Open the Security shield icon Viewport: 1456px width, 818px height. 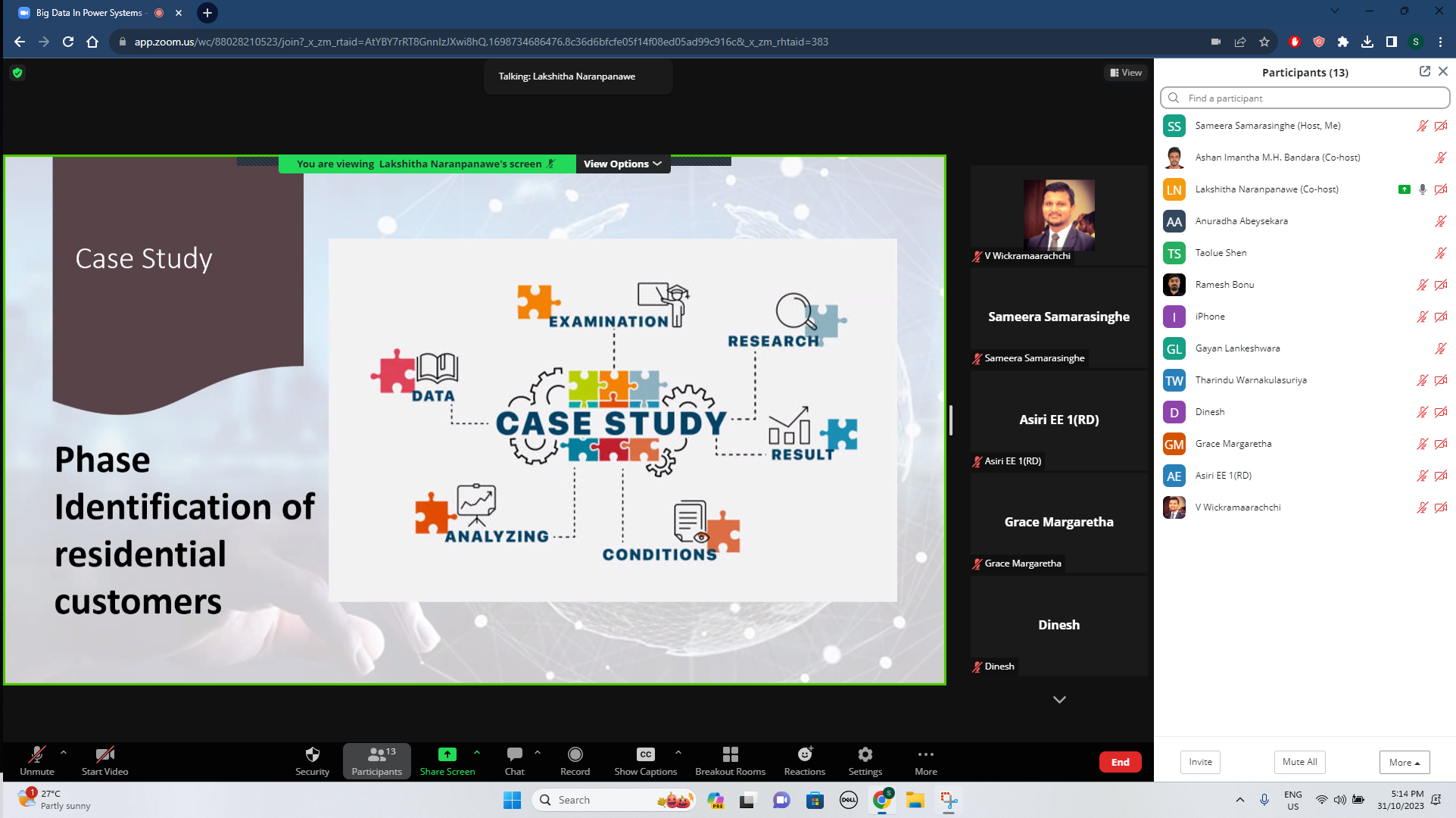312,754
